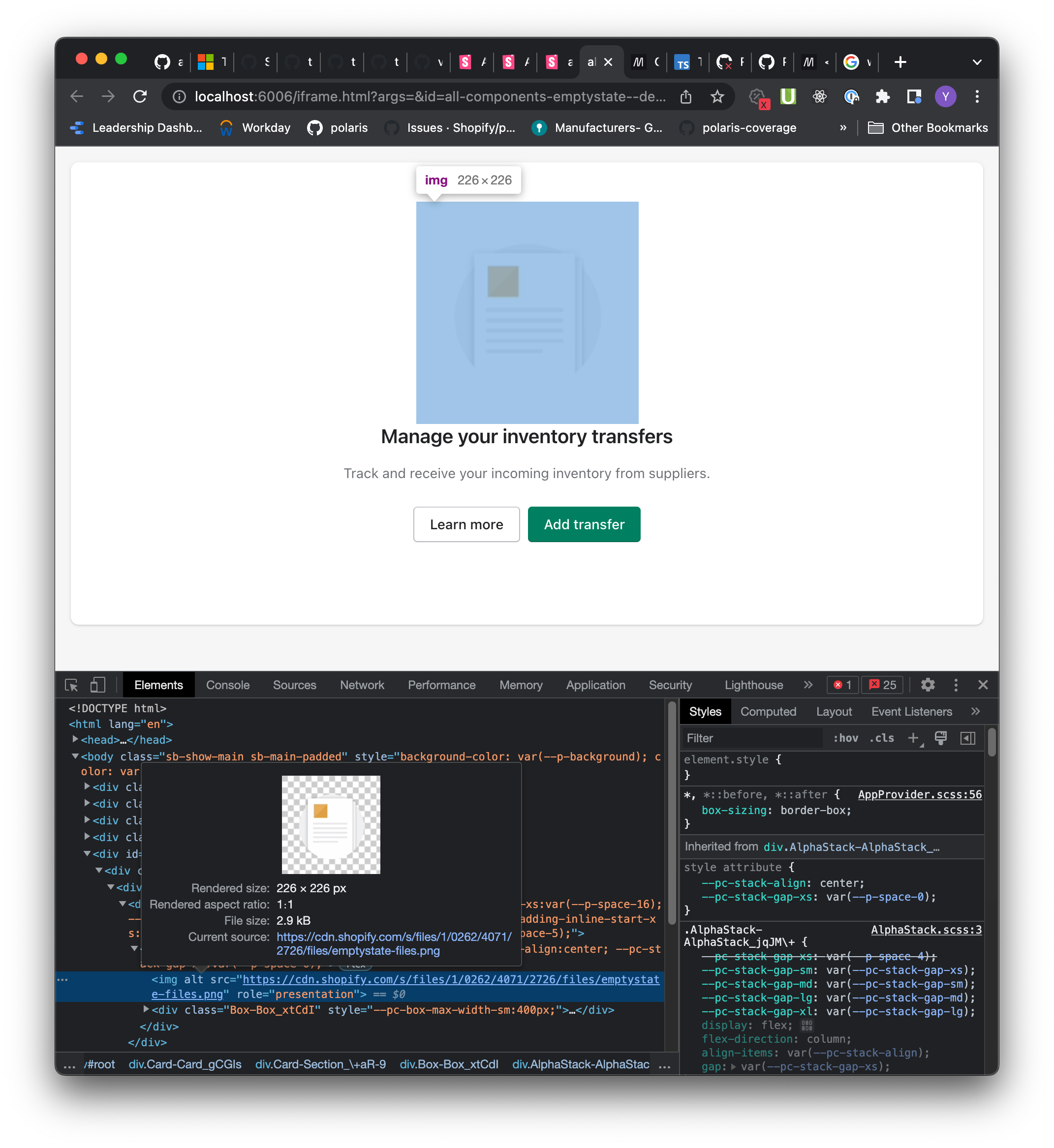Open DevTools settings gear
Viewport: 1054px width, 1148px height.
pos(928,685)
